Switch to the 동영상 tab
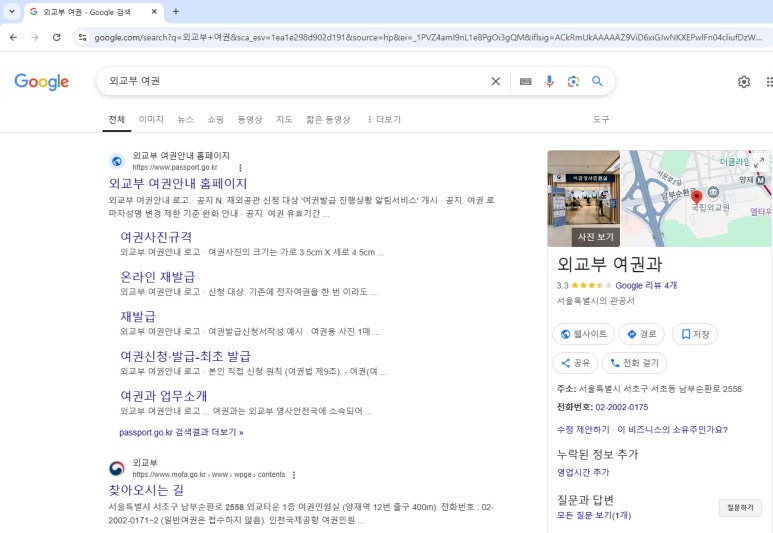 [250, 119]
